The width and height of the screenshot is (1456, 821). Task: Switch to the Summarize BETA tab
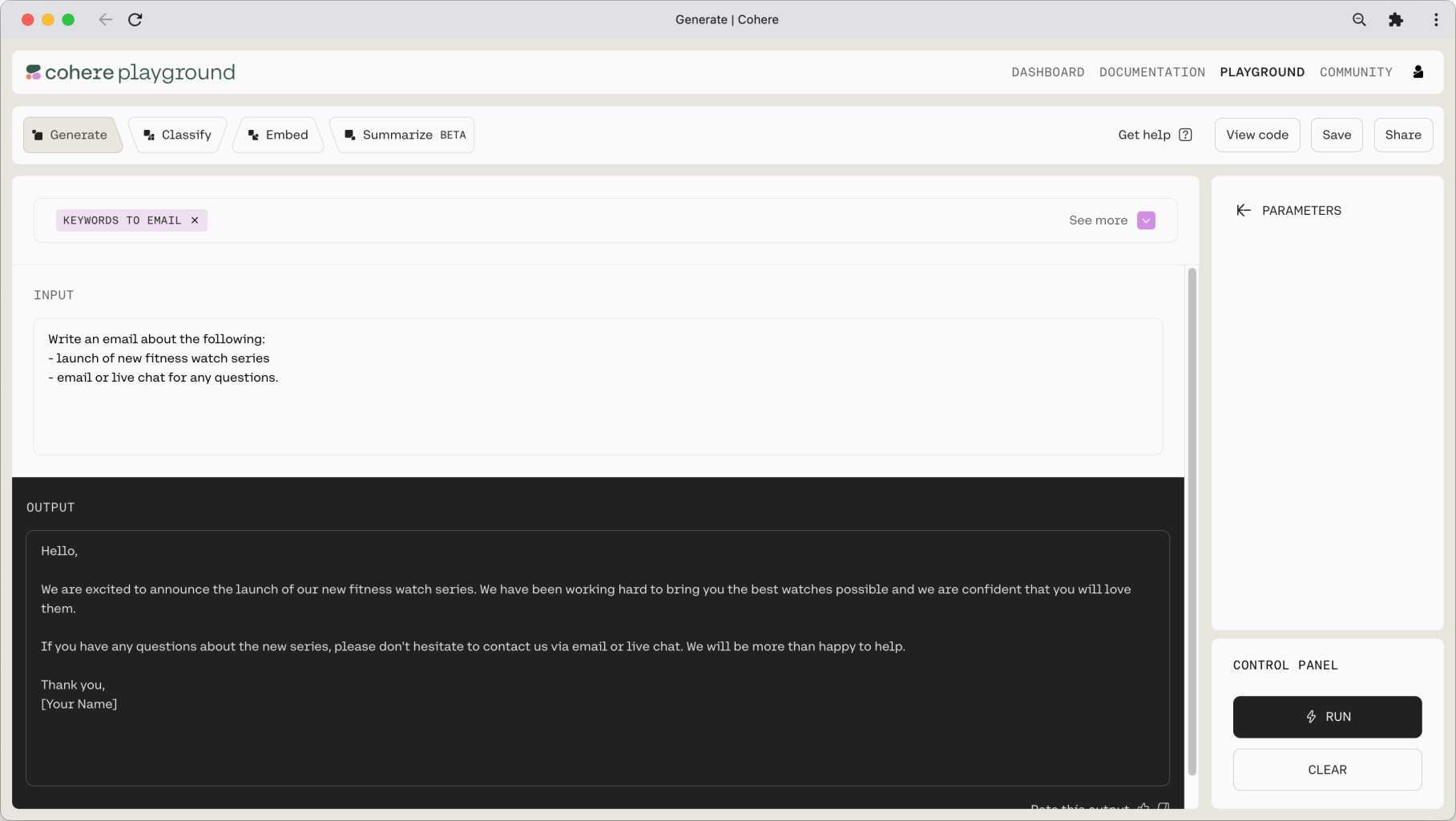coord(402,135)
